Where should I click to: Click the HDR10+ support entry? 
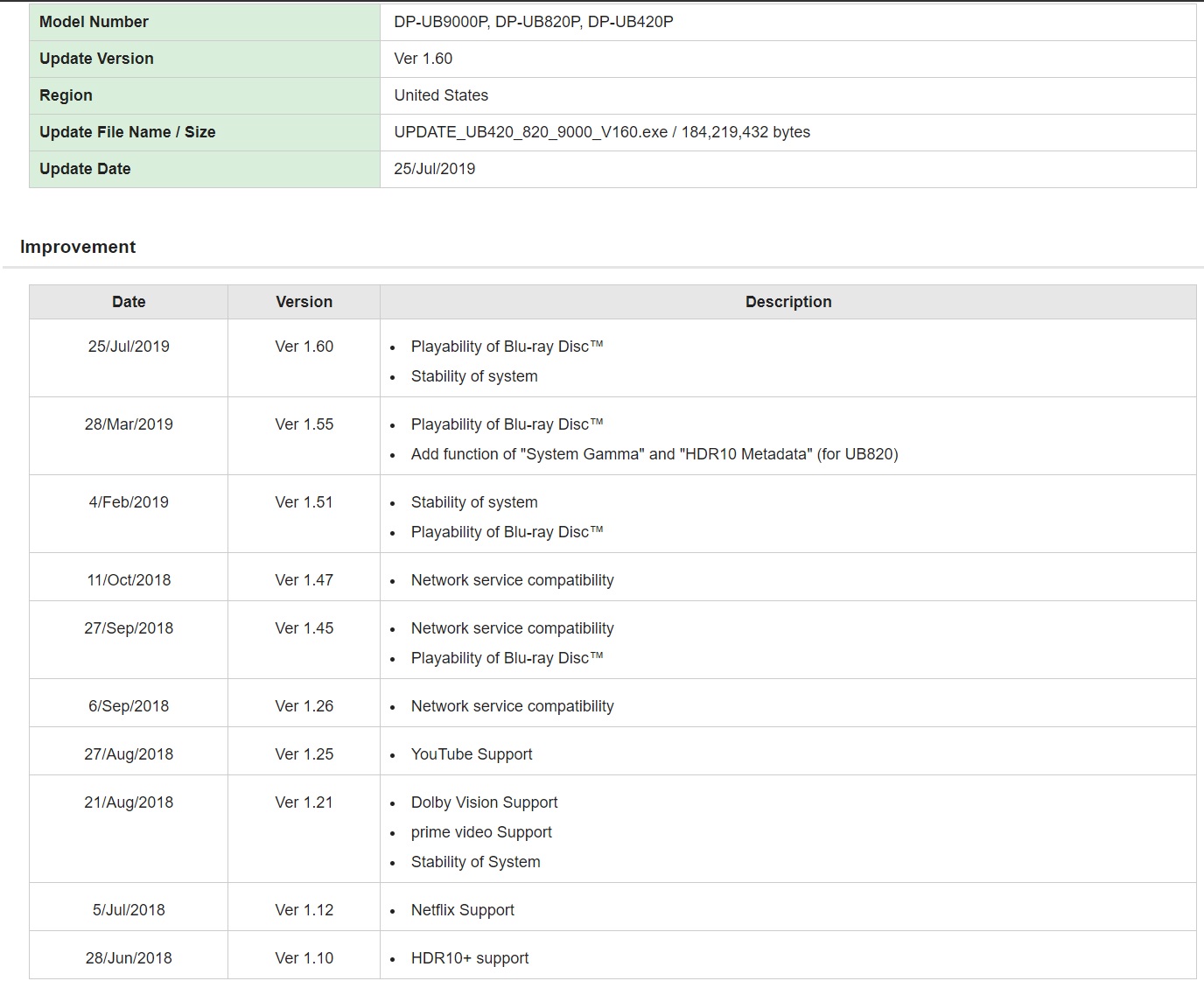click(469, 958)
